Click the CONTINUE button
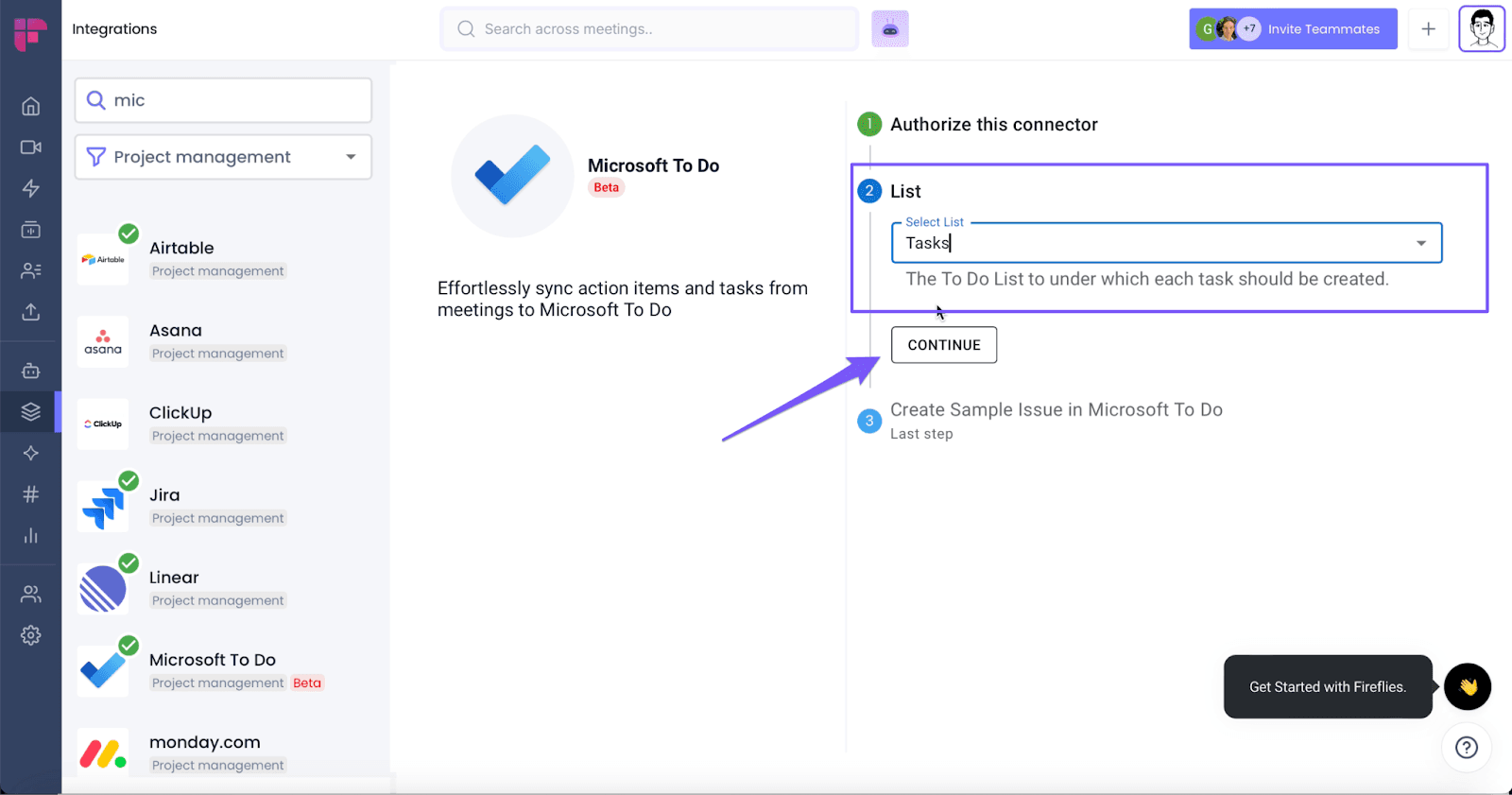The image size is (1512, 795). click(x=944, y=345)
